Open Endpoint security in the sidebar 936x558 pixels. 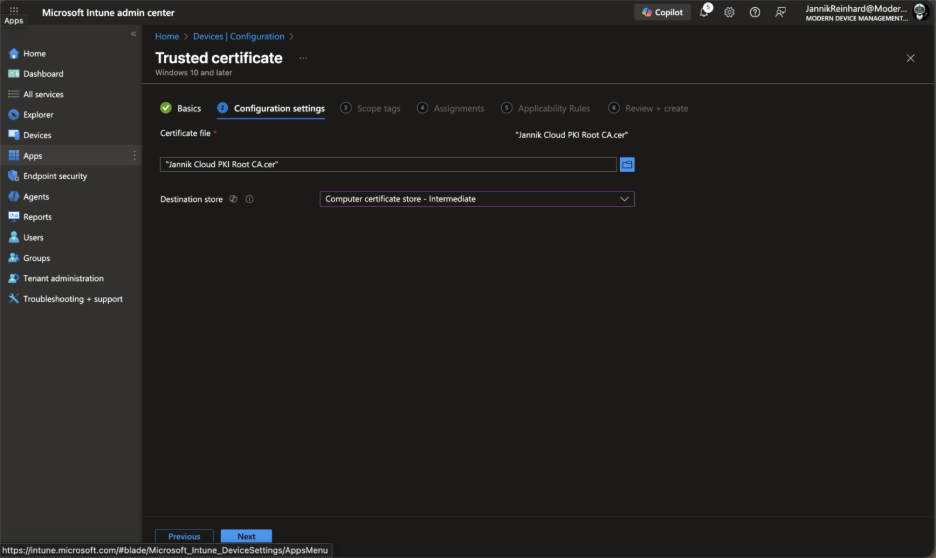pos(55,176)
